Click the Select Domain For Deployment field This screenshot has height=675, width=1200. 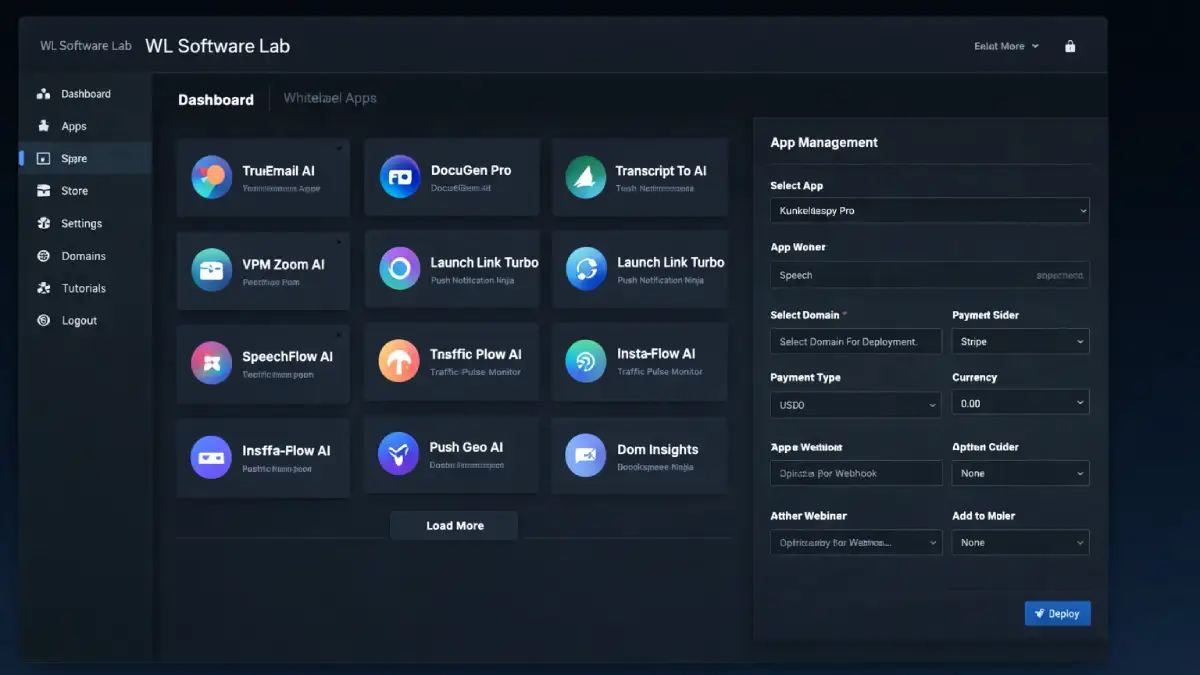856,341
